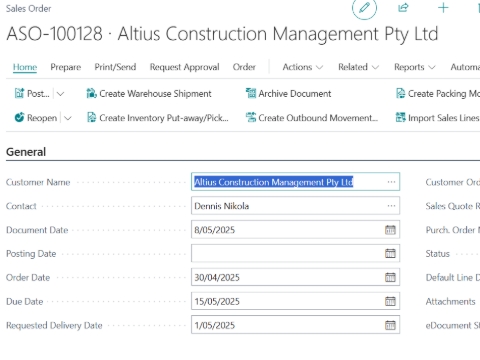Viewport: 480px width, 360px height.
Task: Open Customer Name lookup ellipsis
Action: point(391,182)
